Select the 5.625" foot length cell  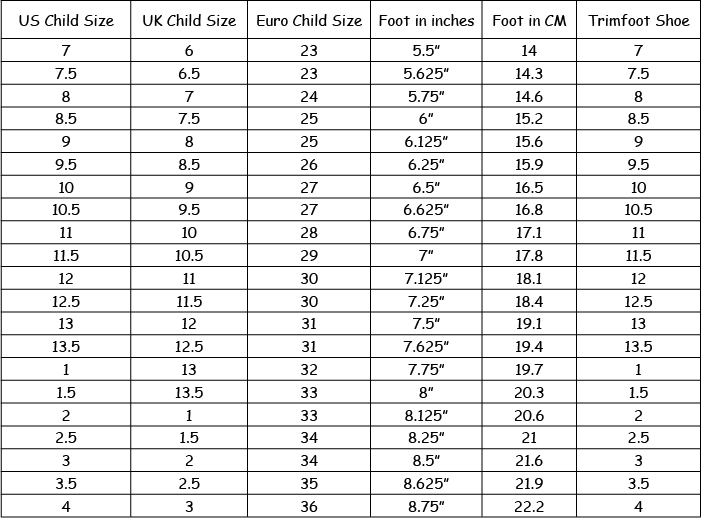click(426, 73)
